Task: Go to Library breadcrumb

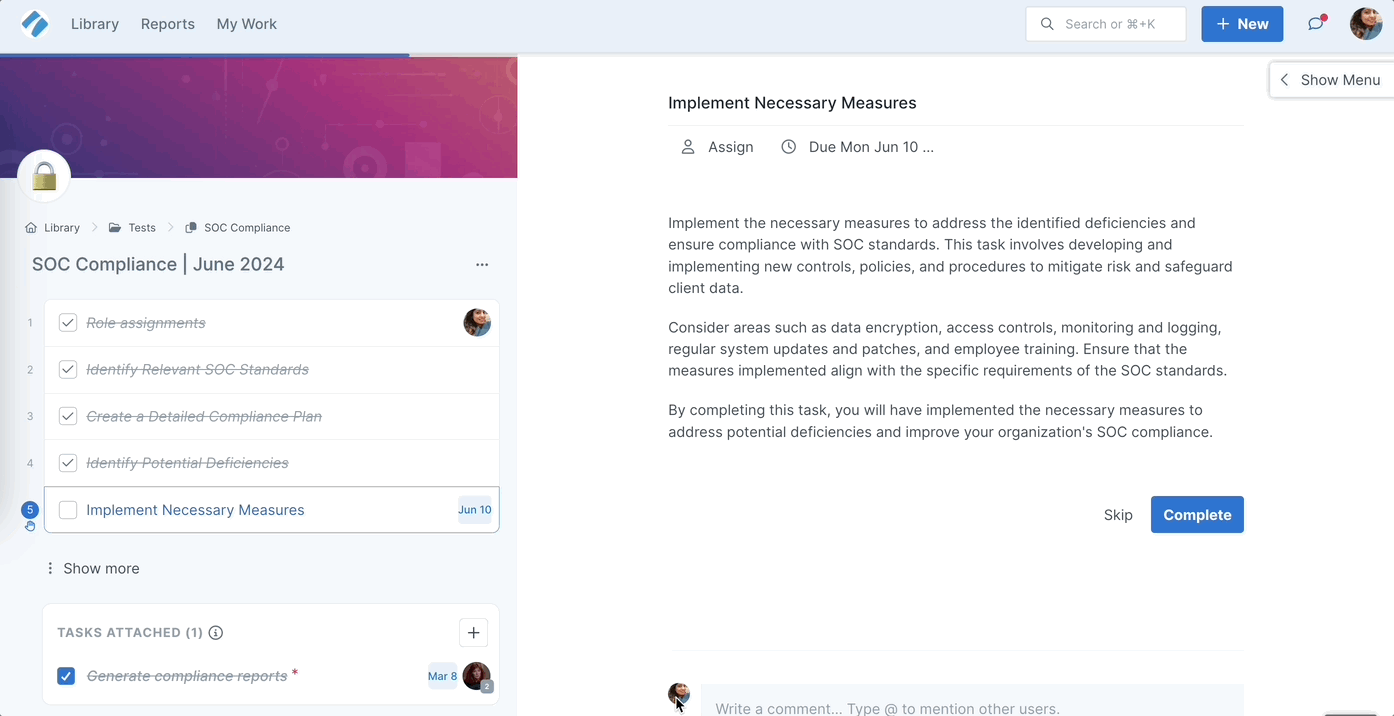Action: [x=62, y=228]
